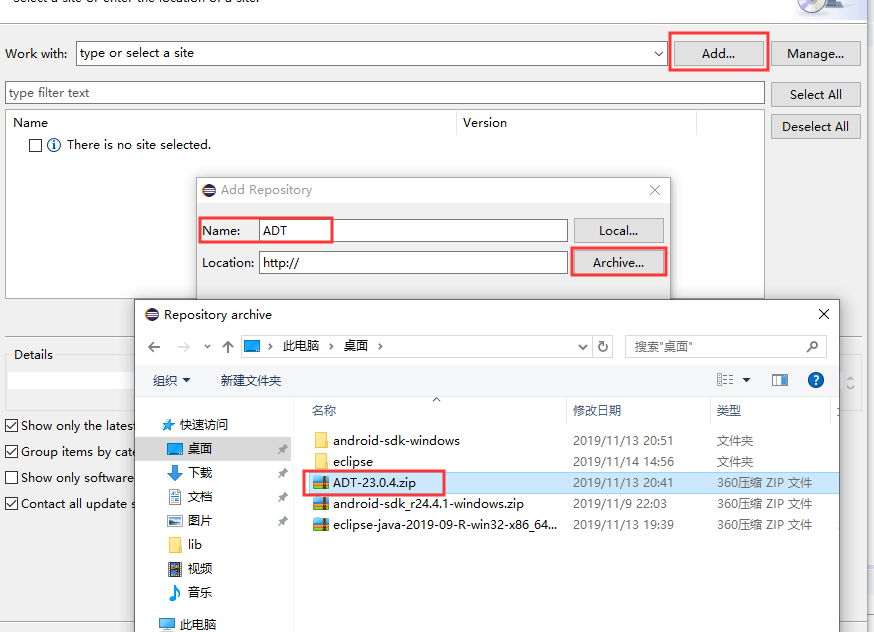
Task: Select 图片 in navigation pane
Action: point(200,521)
